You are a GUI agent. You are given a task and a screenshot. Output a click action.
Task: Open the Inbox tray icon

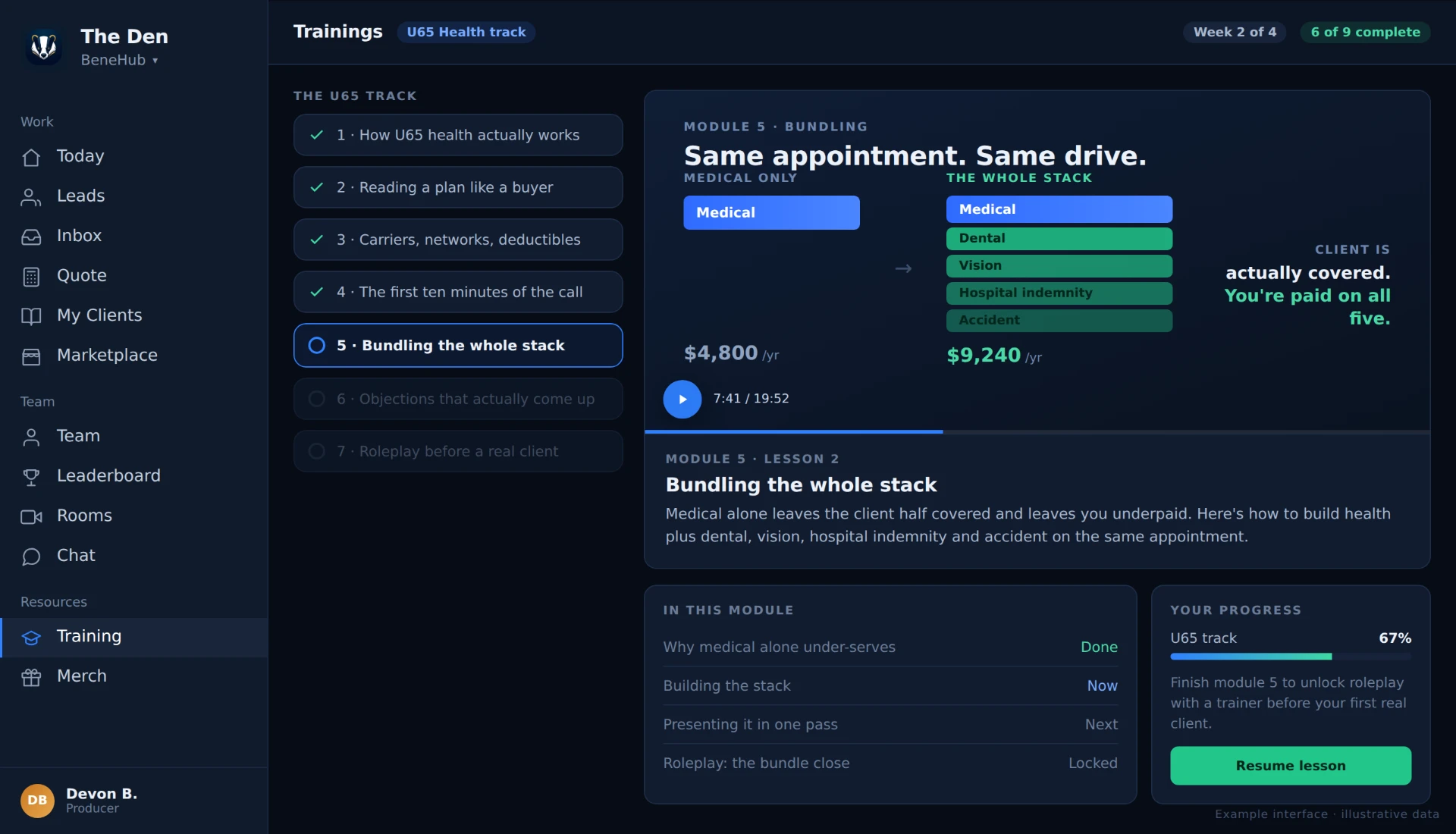click(31, 237)
